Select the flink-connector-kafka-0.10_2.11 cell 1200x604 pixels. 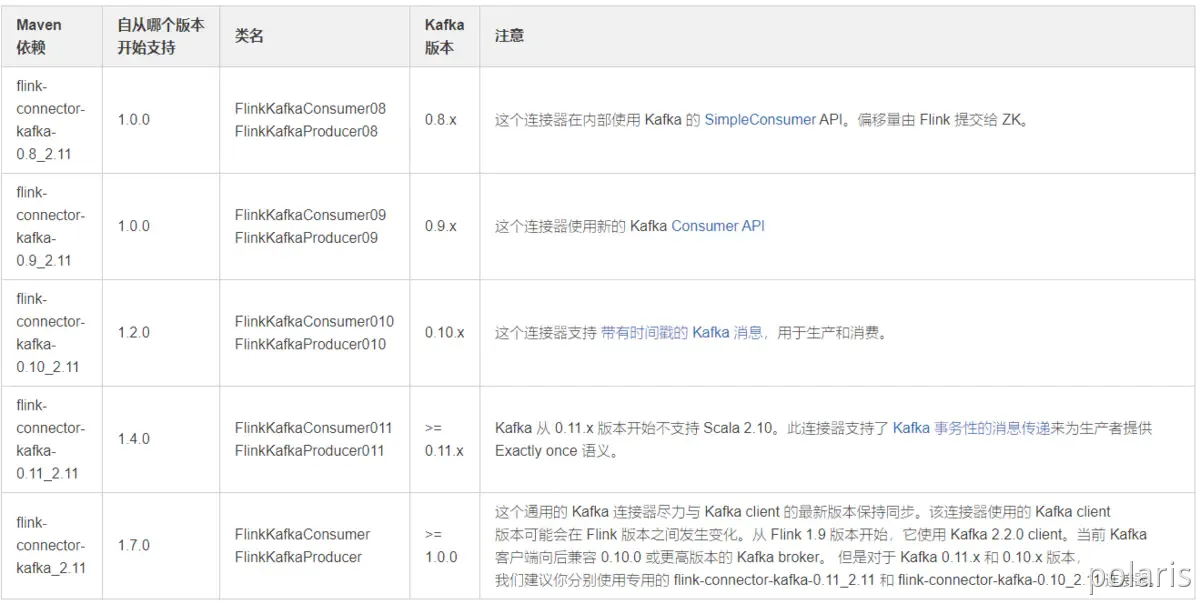coord(51,333)
